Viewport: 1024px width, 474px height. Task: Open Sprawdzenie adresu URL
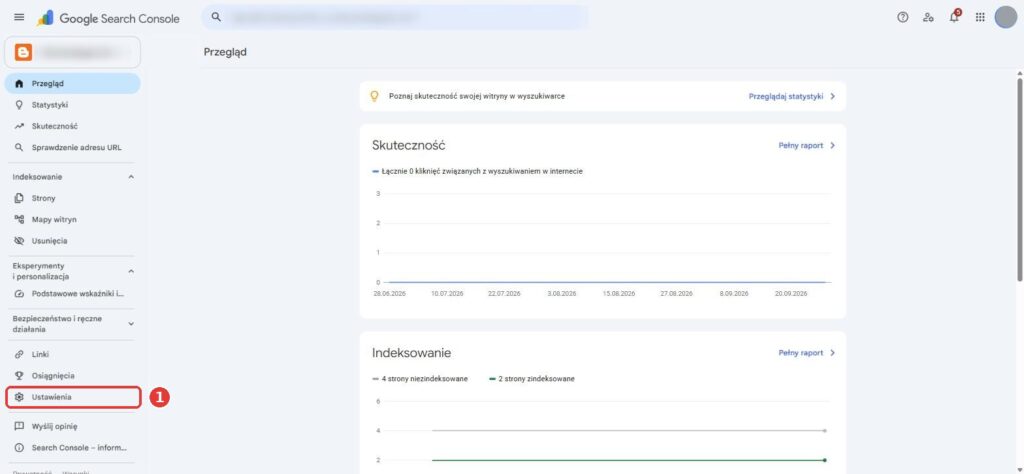pyautogui.click(x=72, y=148)
